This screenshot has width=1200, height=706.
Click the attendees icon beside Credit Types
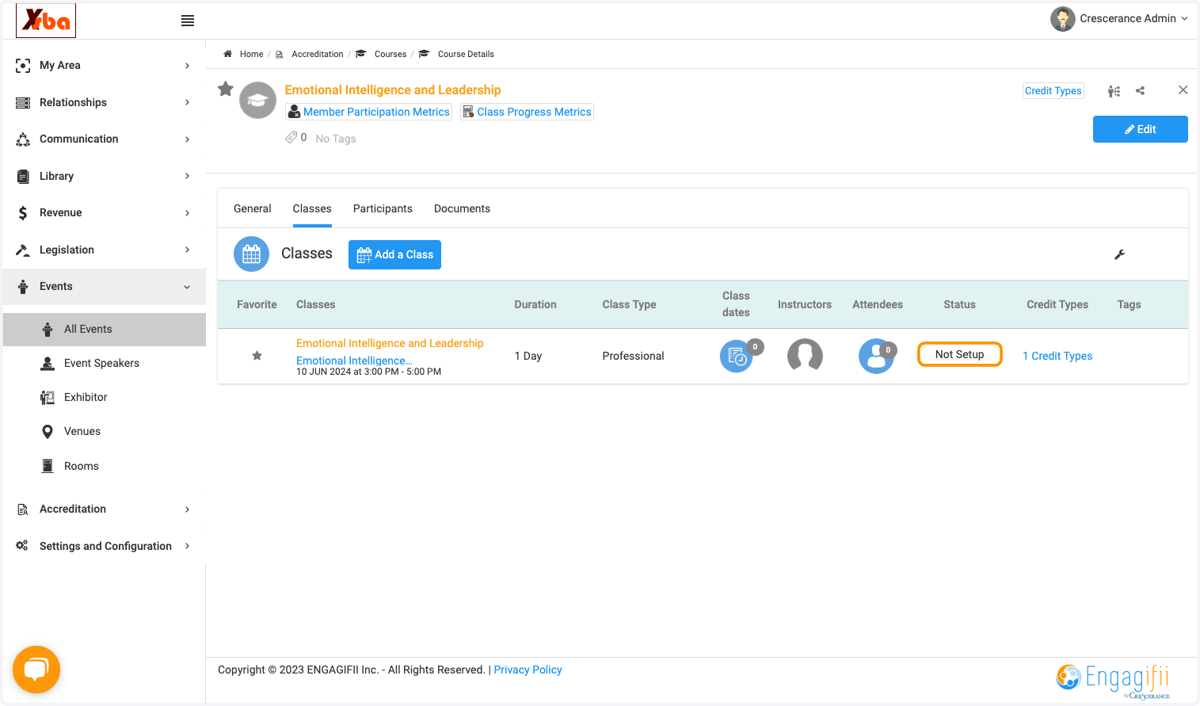[1114, 91]
